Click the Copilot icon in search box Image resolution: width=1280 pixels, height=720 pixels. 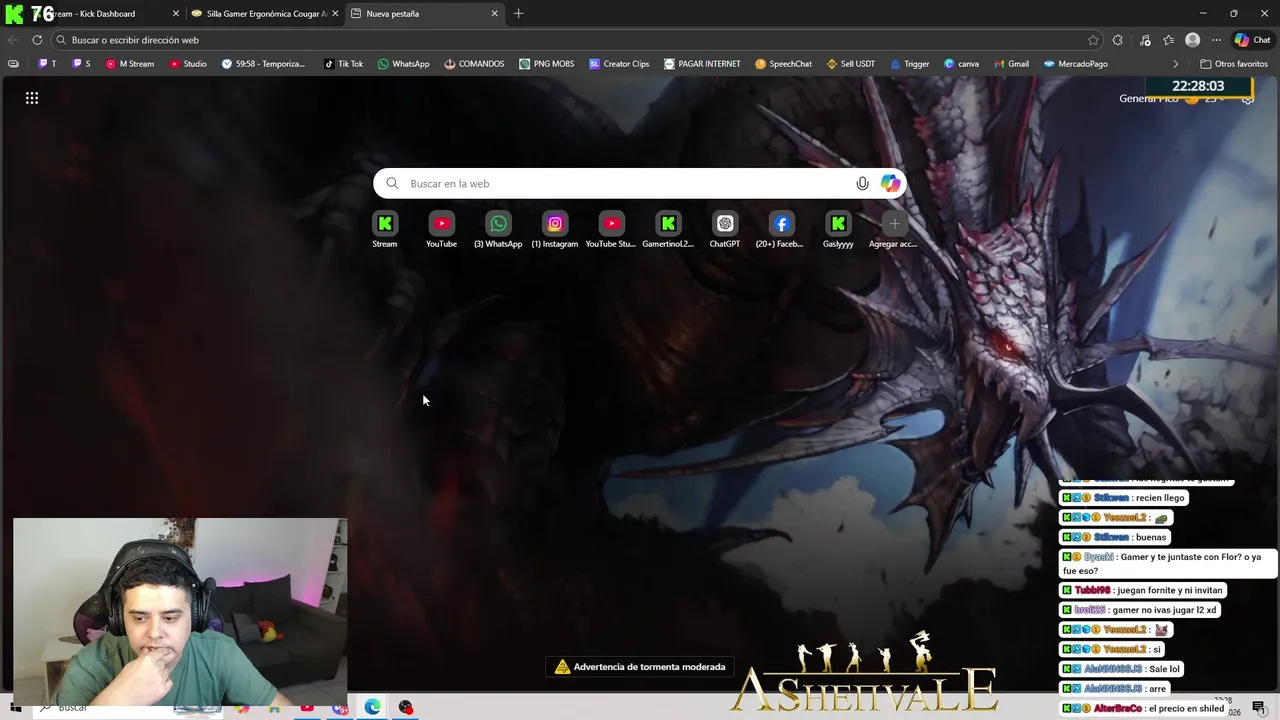pos(890,183)
